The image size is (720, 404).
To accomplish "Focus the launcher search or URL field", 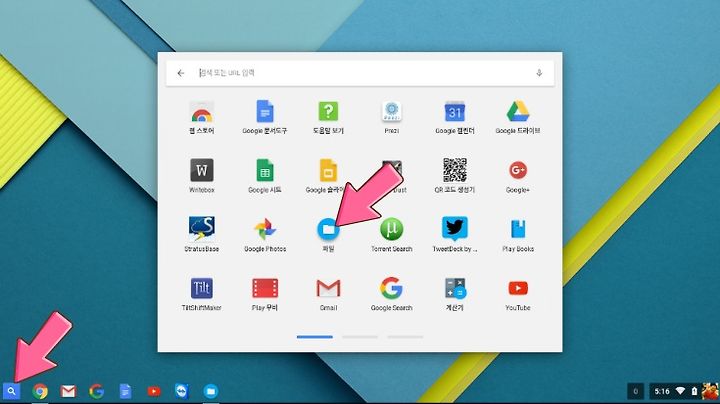I will pyautogui.click(x=360, y=73).
